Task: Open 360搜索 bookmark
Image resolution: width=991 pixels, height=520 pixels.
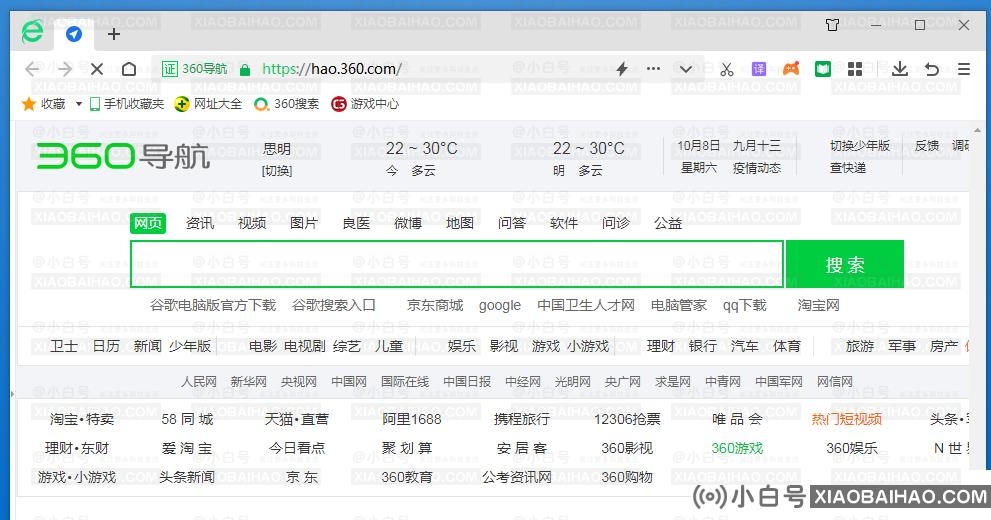Action: point(287,104)
